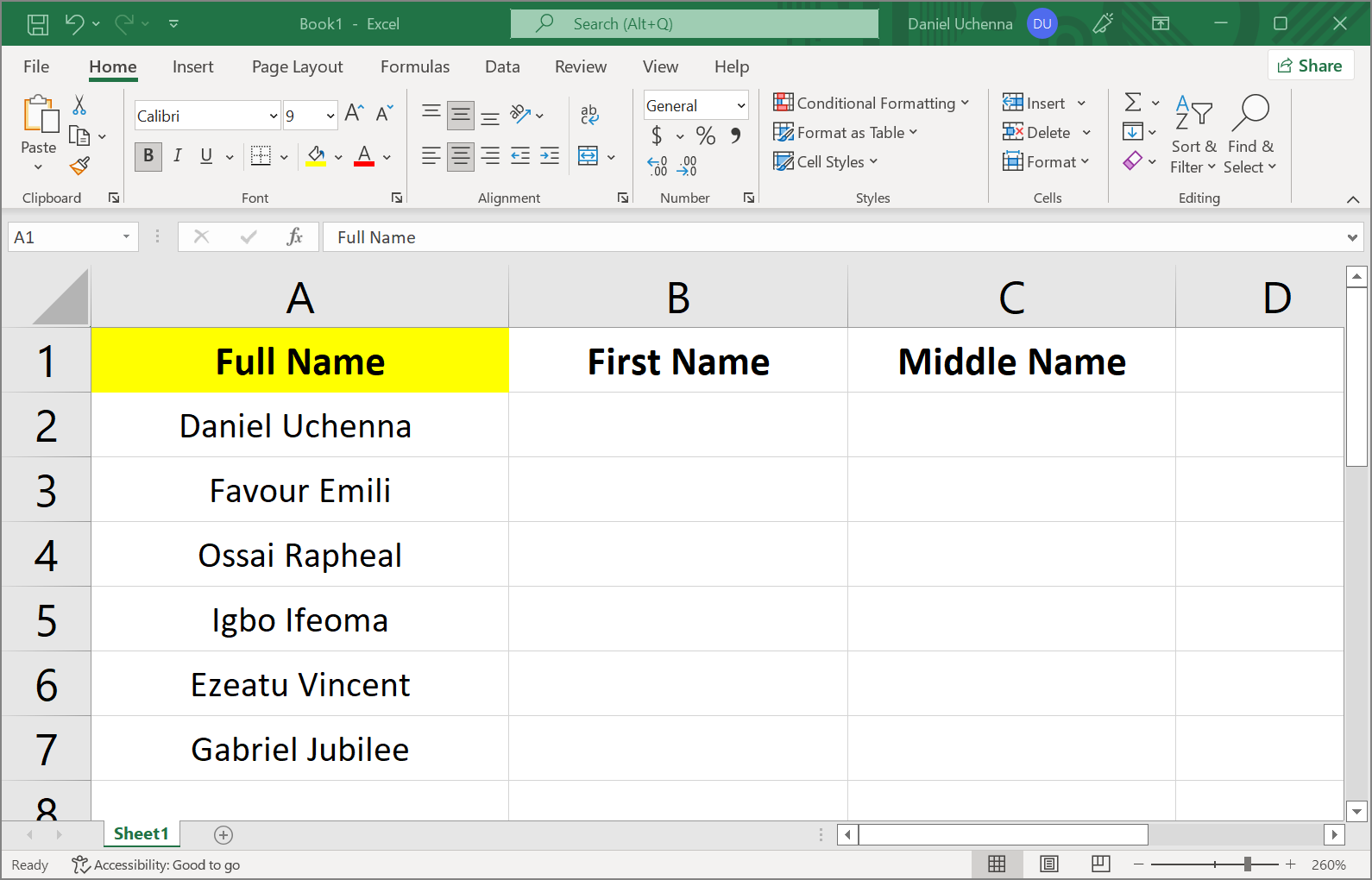Open Conditional Formatting dropdown menu
This screenshot has height=880, width=1372.
tap(872, 104)
